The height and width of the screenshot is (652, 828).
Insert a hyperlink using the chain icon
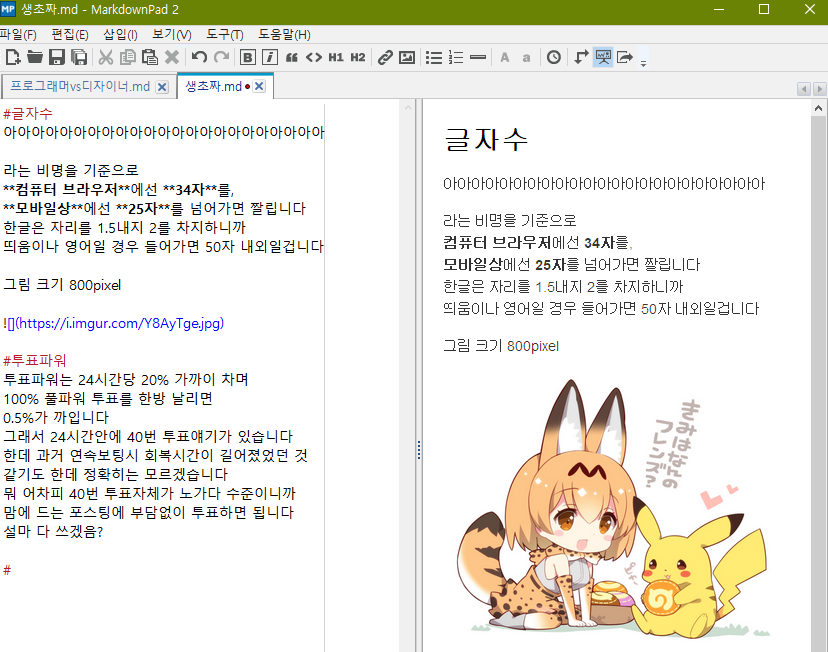[x=385, y=58]
